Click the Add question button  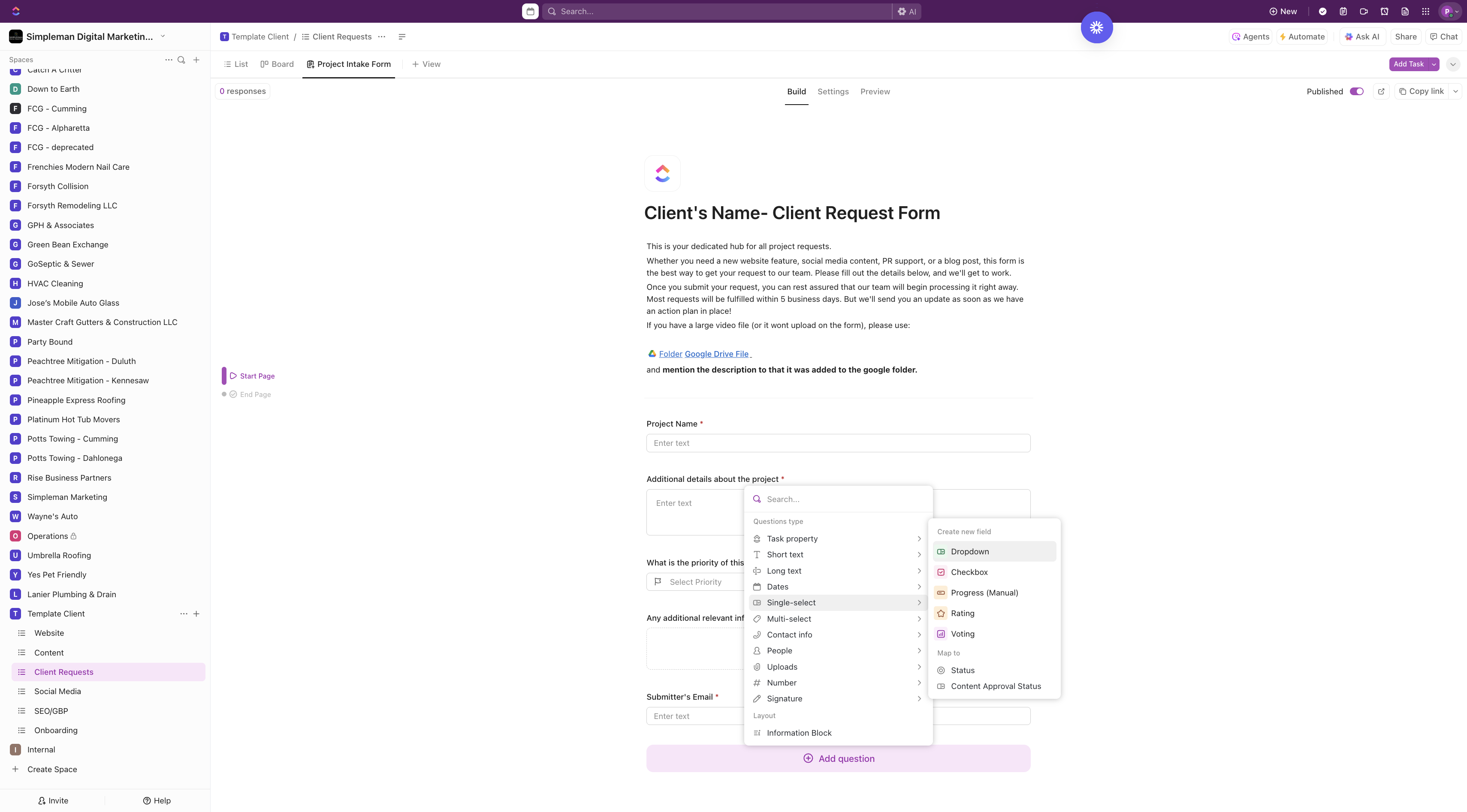click(x=838, y=758)
